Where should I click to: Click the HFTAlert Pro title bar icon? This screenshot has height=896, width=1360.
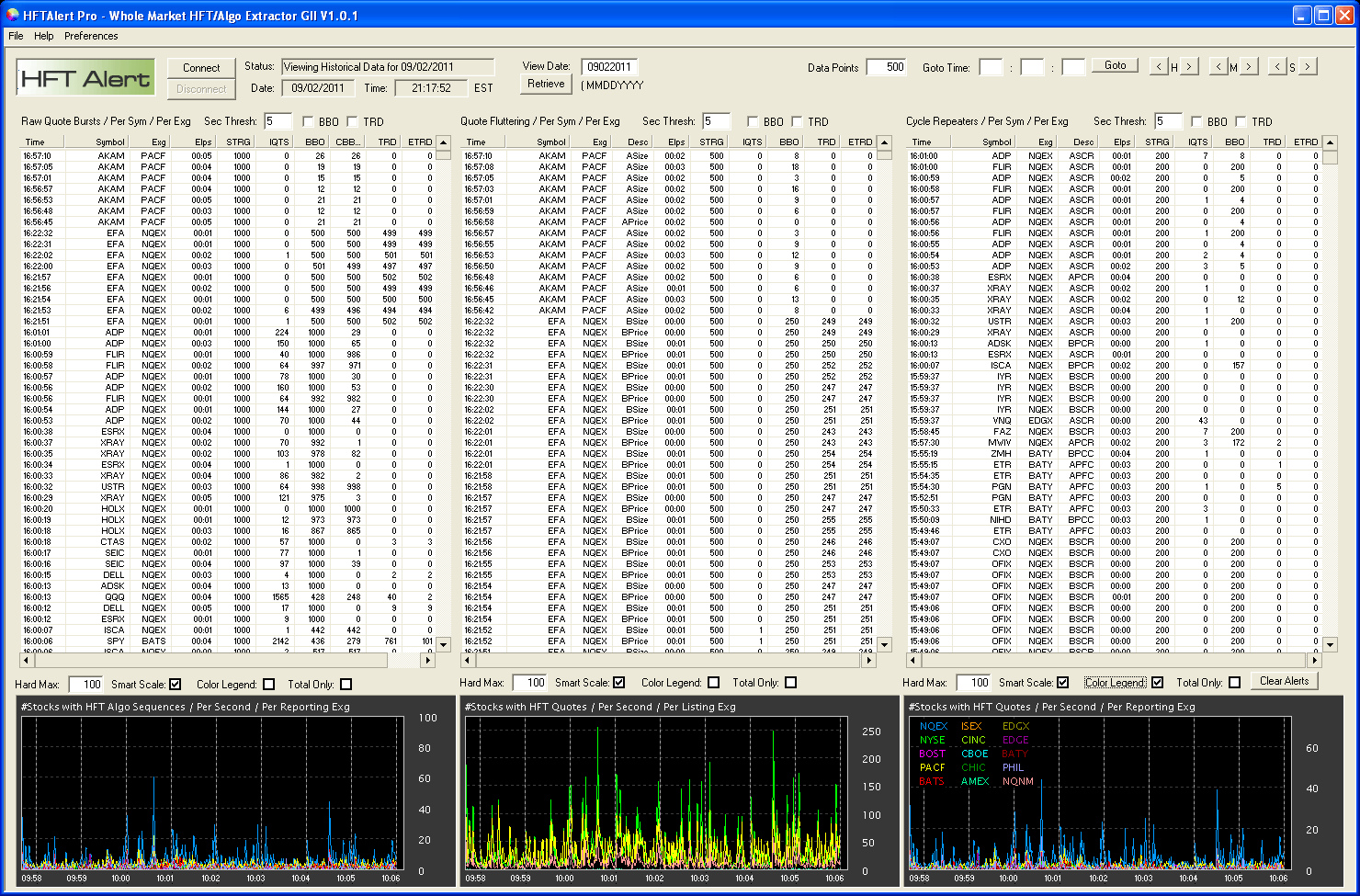(x=12, y=15)
